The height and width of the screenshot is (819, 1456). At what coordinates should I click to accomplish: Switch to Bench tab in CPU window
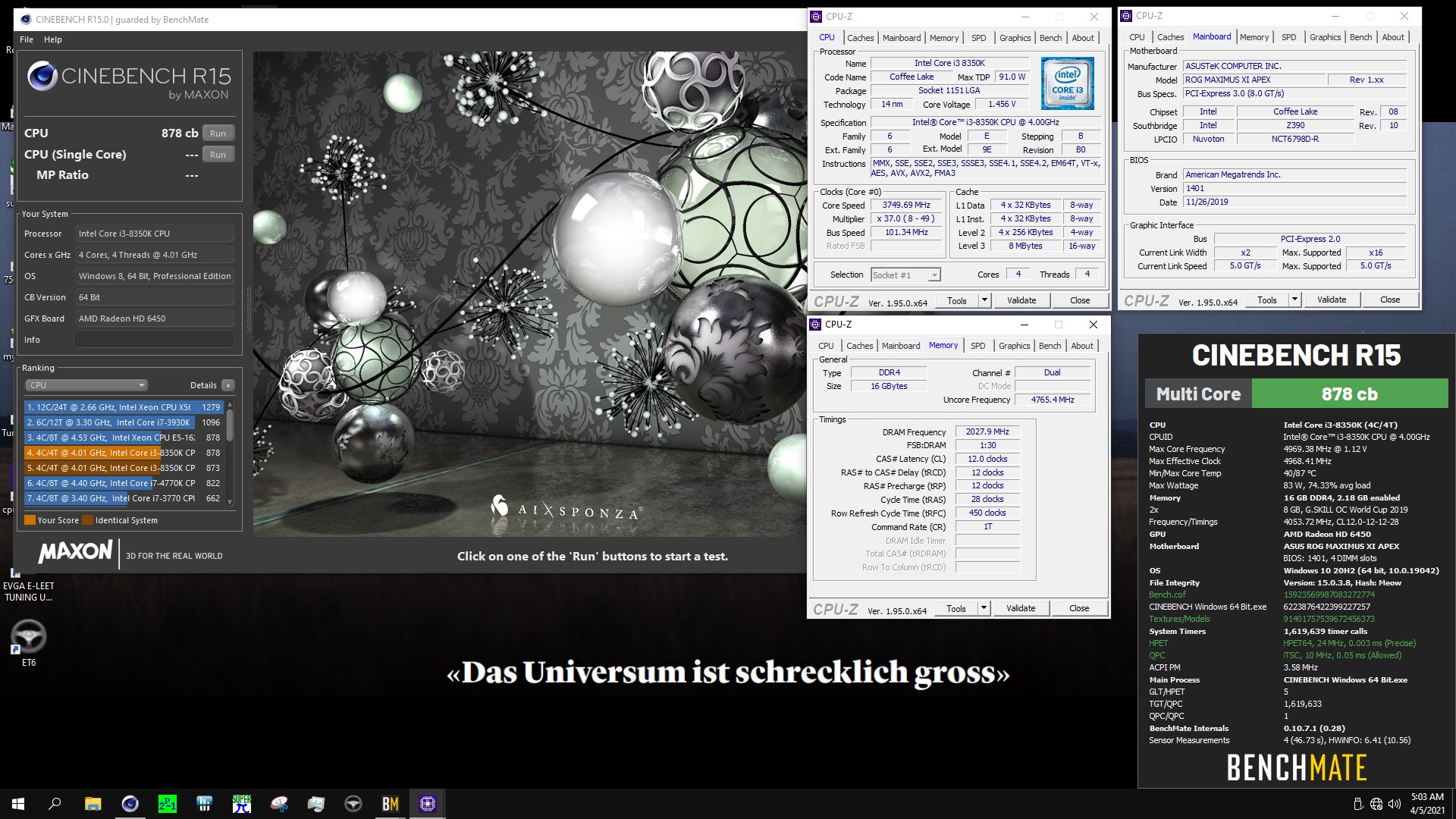[x=1050, y=38]
